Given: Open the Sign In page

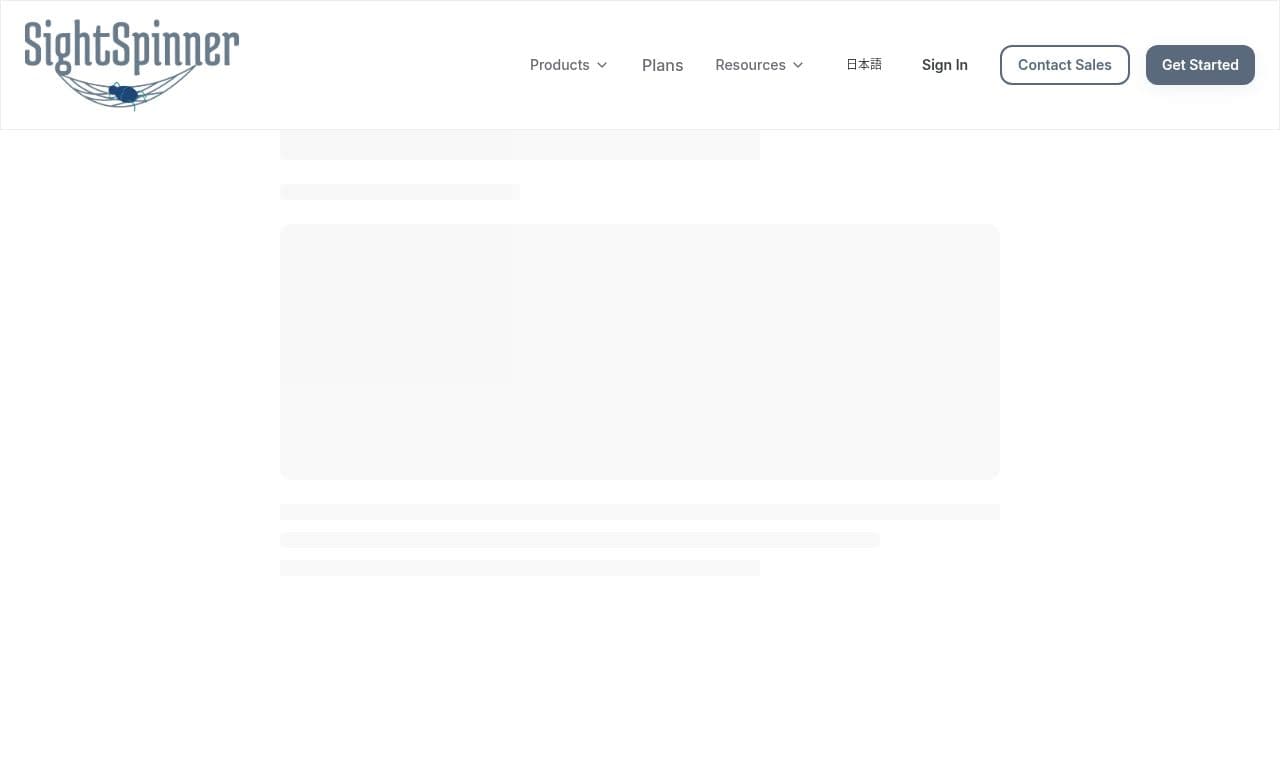Looking at the screenshot, I should (945, 65).
